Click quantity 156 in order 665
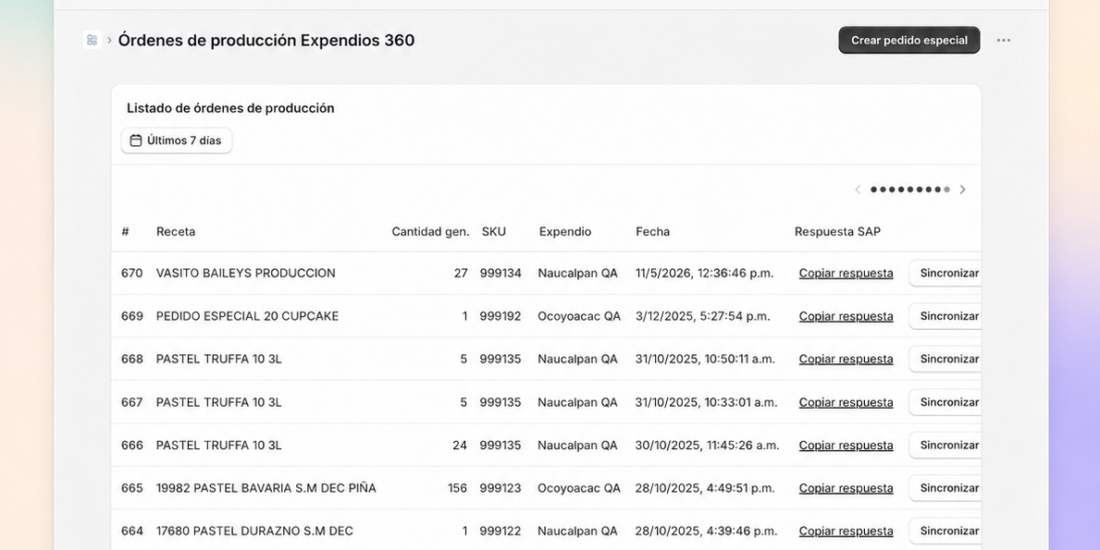Image resolution: width=1100 pixels, height=550 pixels. 457,488
